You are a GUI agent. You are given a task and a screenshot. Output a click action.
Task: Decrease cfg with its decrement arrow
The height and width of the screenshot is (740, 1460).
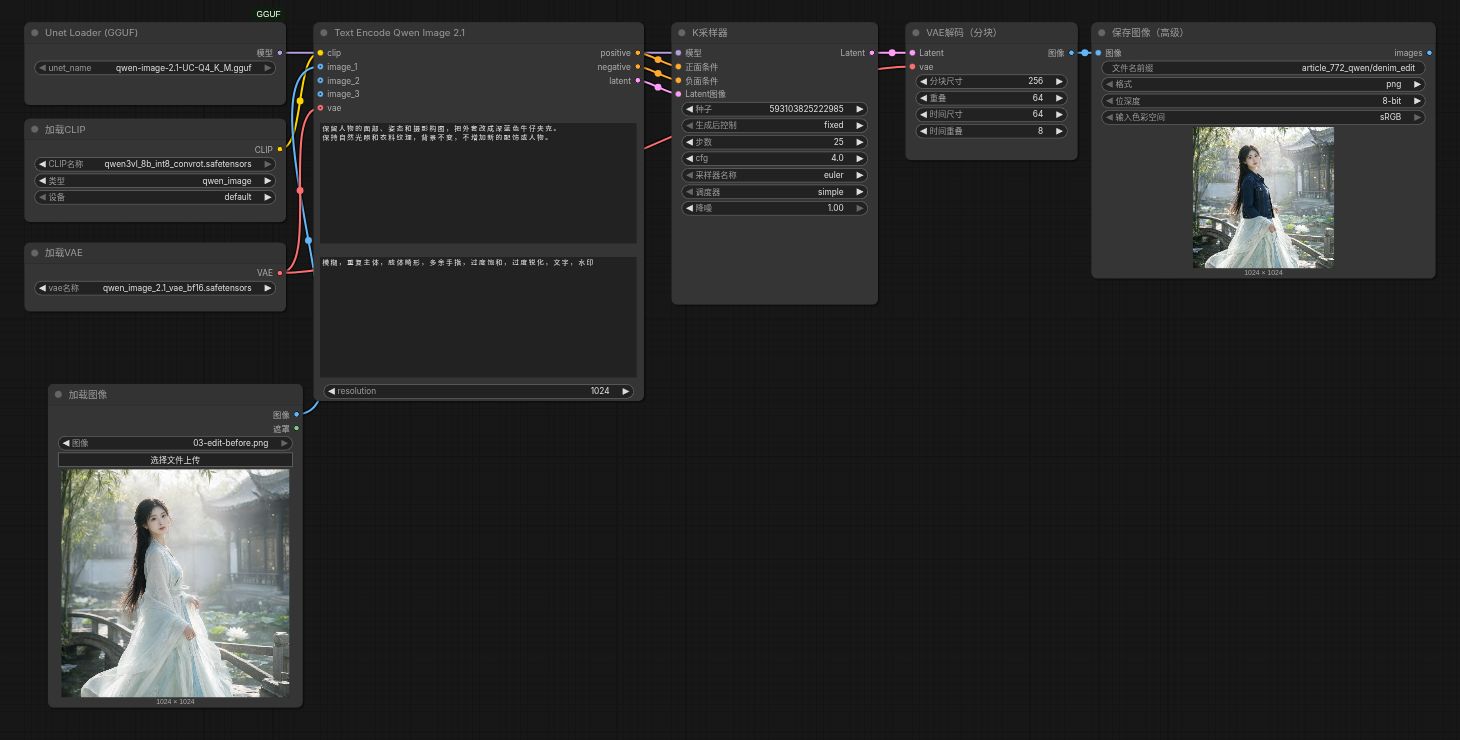click(x=690, y=158)
